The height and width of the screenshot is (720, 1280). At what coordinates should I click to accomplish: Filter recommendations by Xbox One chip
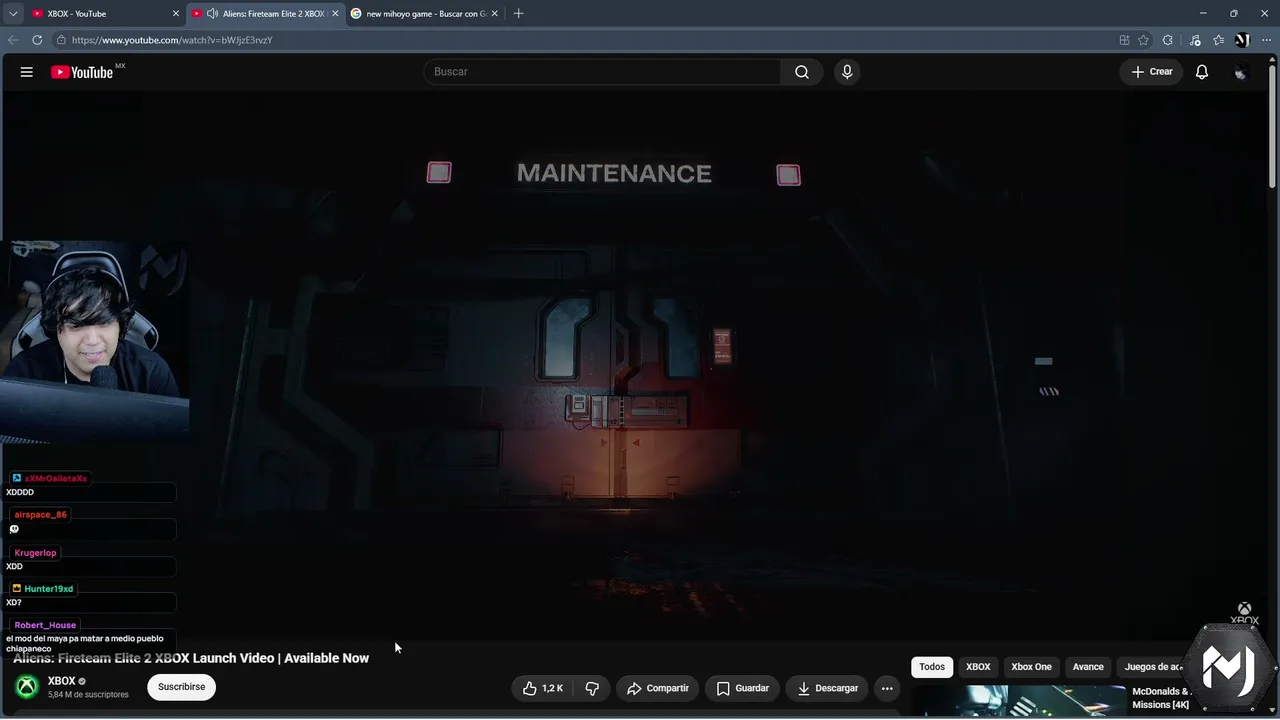pos(1031,667)
